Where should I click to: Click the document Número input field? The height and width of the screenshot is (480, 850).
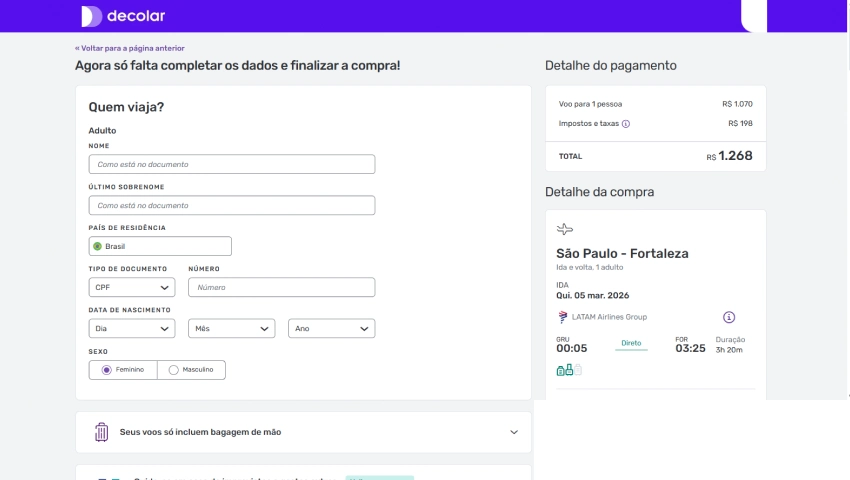pos(281,288)
